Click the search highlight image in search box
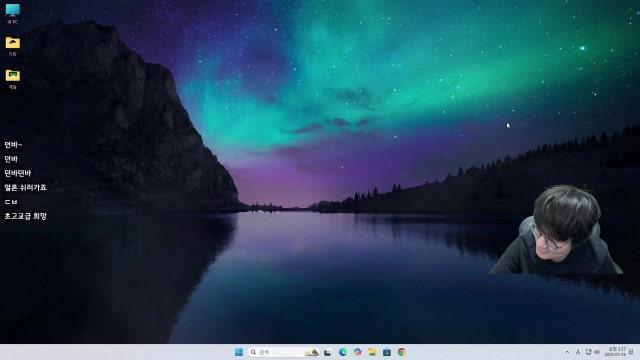This screenshot has width=640, height=360. (311, 352)
